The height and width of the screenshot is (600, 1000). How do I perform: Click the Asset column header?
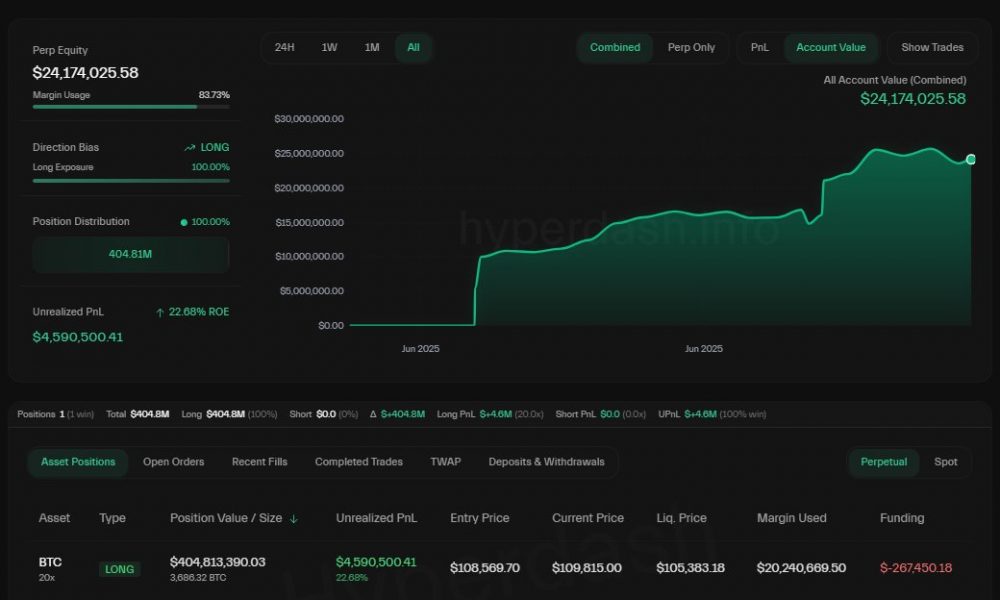[54, 518]
